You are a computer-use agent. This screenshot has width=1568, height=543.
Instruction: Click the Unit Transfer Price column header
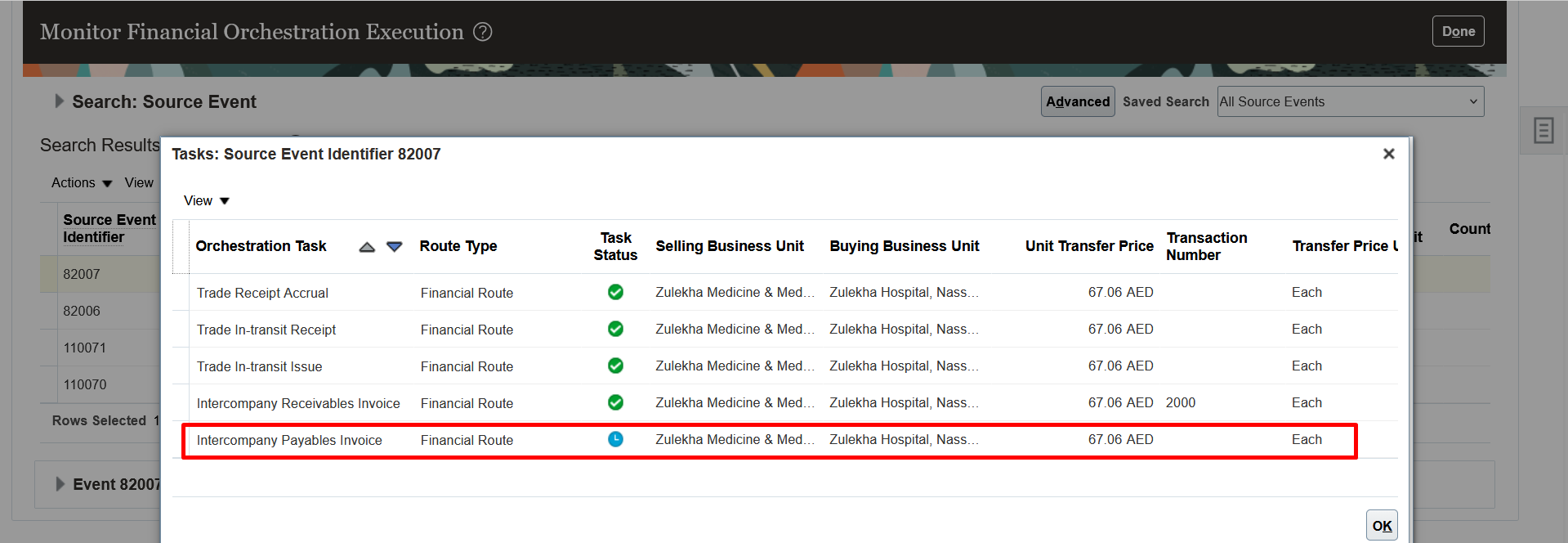1089,246
